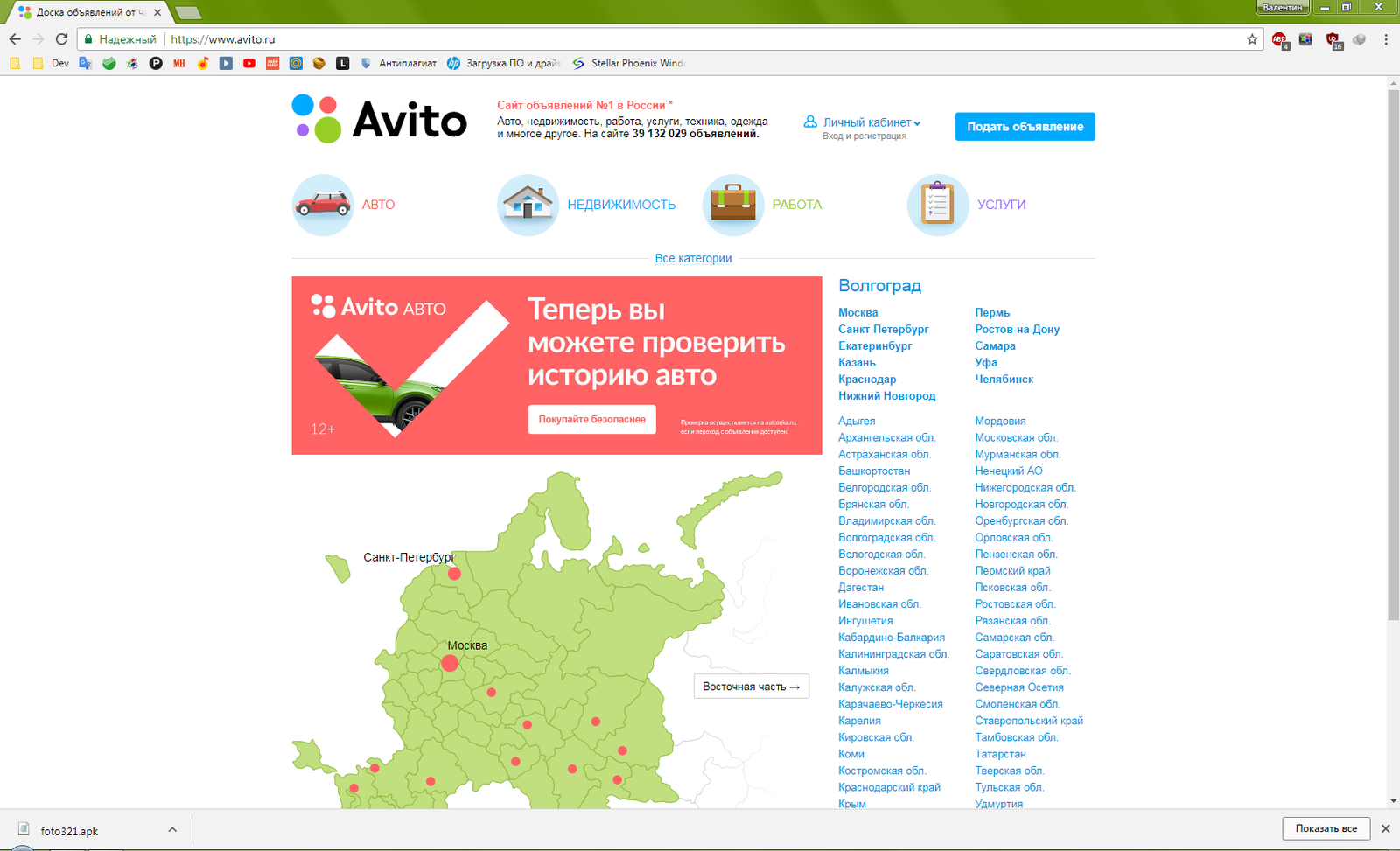Select the Пермский край region
1400x851 pixels.
pos(1012,570)
